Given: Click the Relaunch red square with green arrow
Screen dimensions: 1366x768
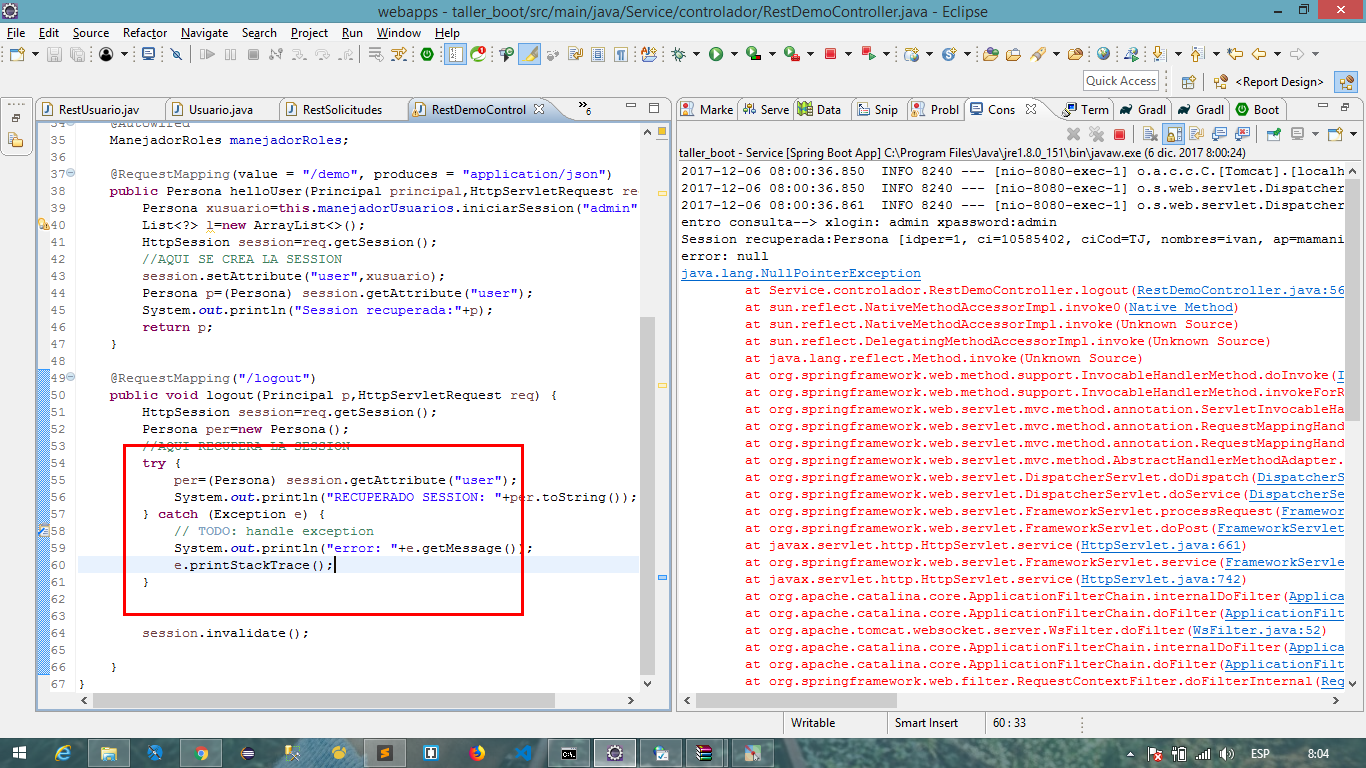Looking at the screenshot, I should pos(869,54).
